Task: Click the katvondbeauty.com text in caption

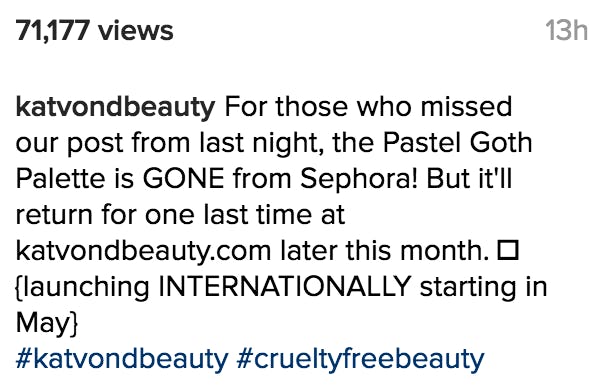Action: pyautogui.click(x=143, y=251)
